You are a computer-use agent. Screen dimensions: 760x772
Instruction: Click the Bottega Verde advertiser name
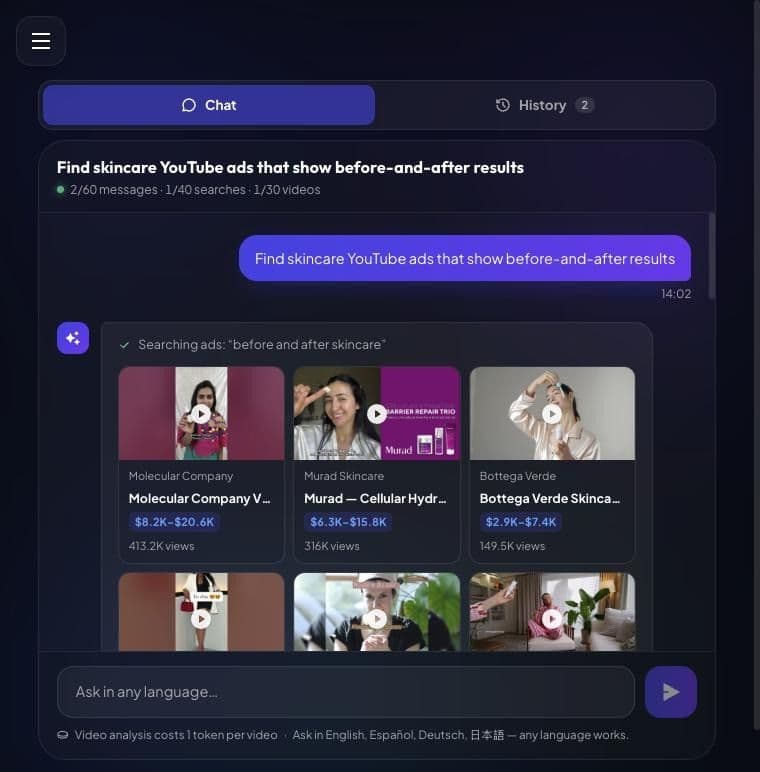(518, 476)
